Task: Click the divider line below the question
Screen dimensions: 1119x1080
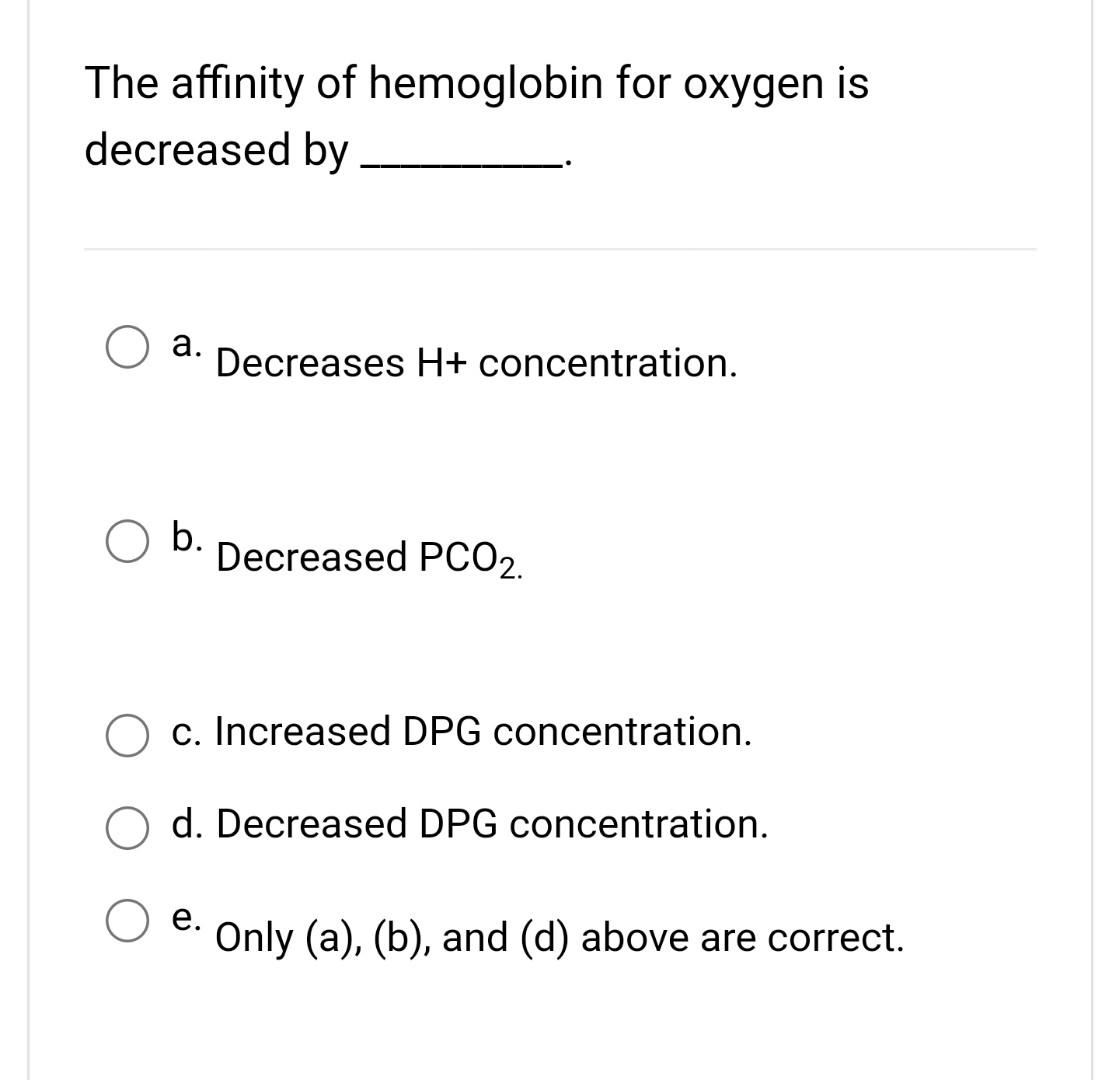Action: [x=559, y=247]
